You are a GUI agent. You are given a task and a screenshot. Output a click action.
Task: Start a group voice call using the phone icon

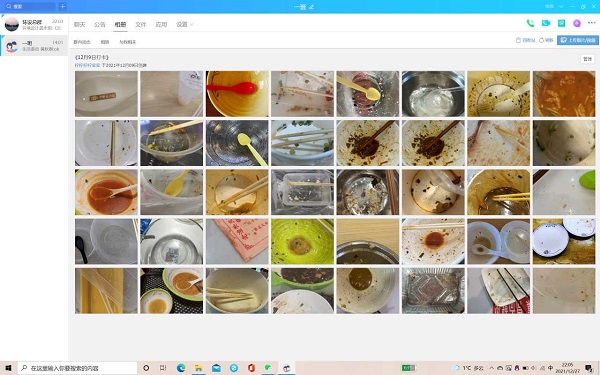pos(530,23)
